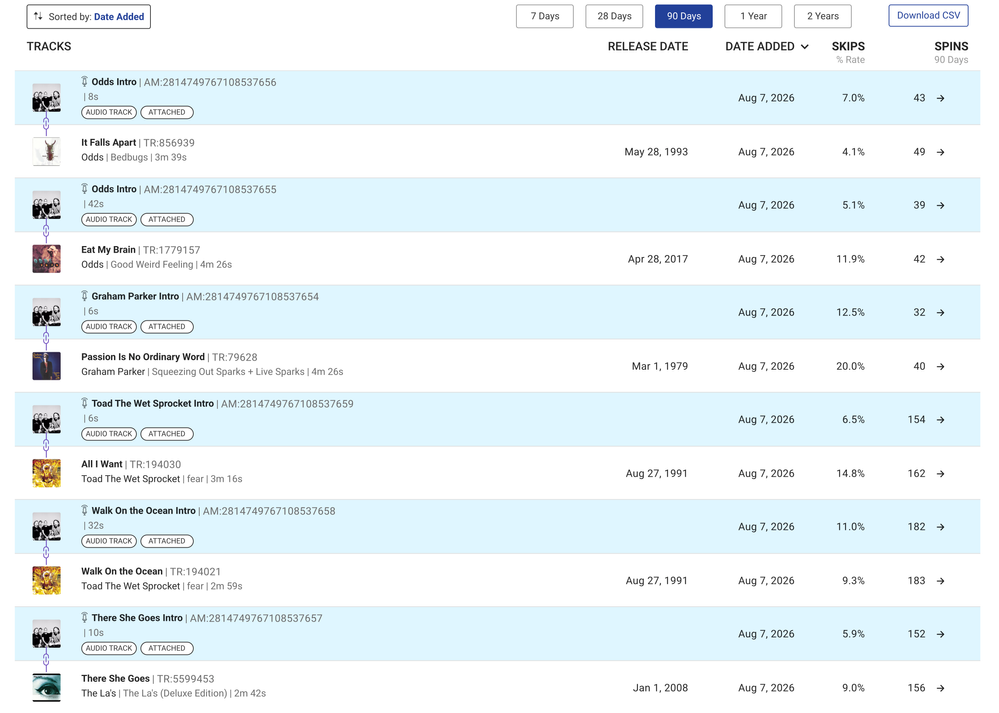Open the track title Walk On the Ocean
The height and width of the screenshot is (713, 999).
click(122, 572)
